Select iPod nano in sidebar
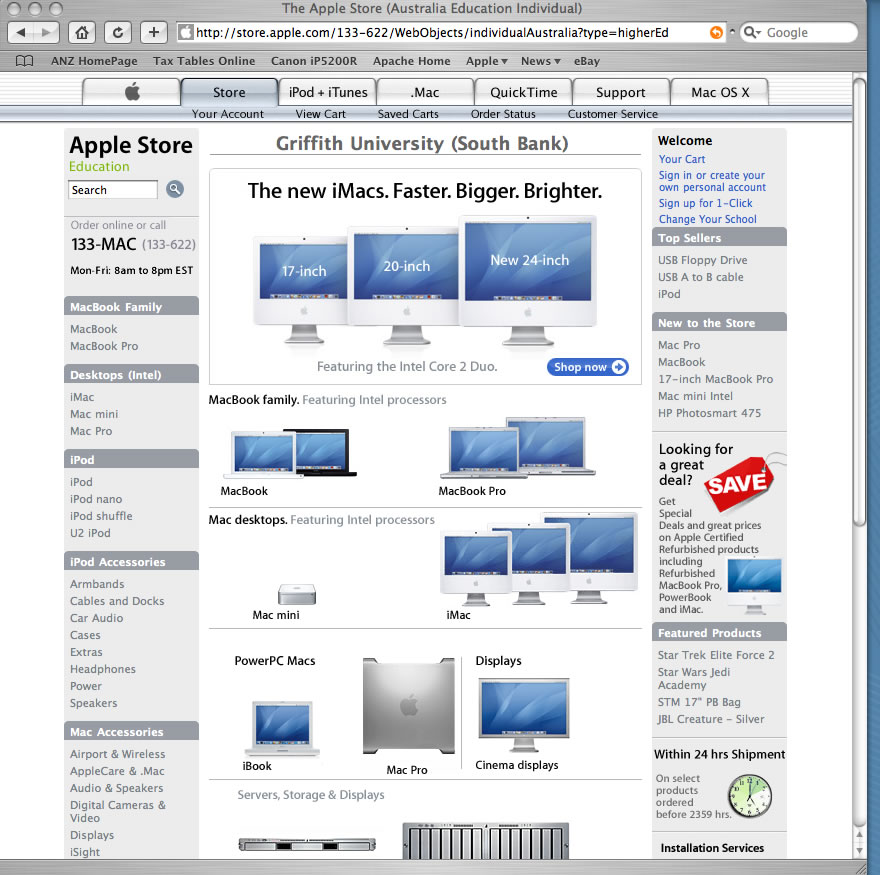The width and height of the screenshot is (880, 875). click(x=96, y=499)
